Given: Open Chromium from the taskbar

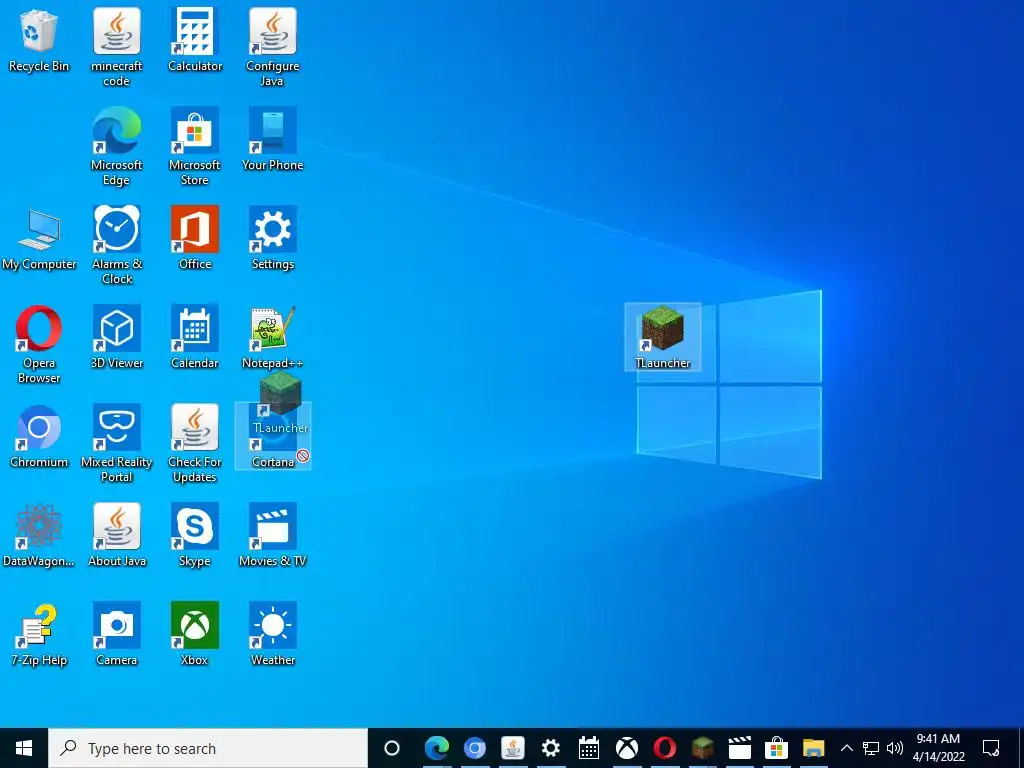Looking at the screenshot, I should pos(475,748).
